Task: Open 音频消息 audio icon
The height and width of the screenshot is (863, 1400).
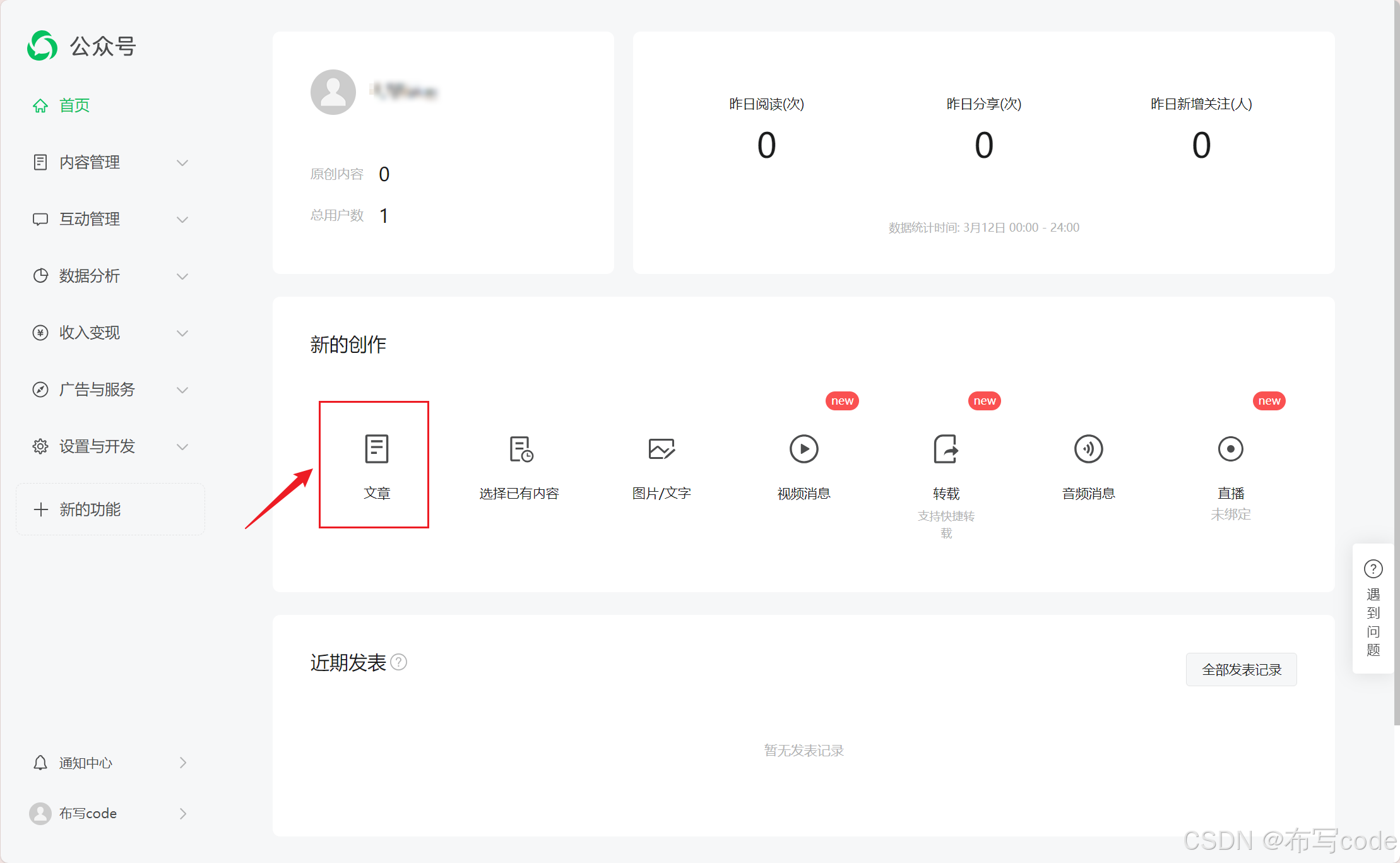Action: tap(1088, 449)
